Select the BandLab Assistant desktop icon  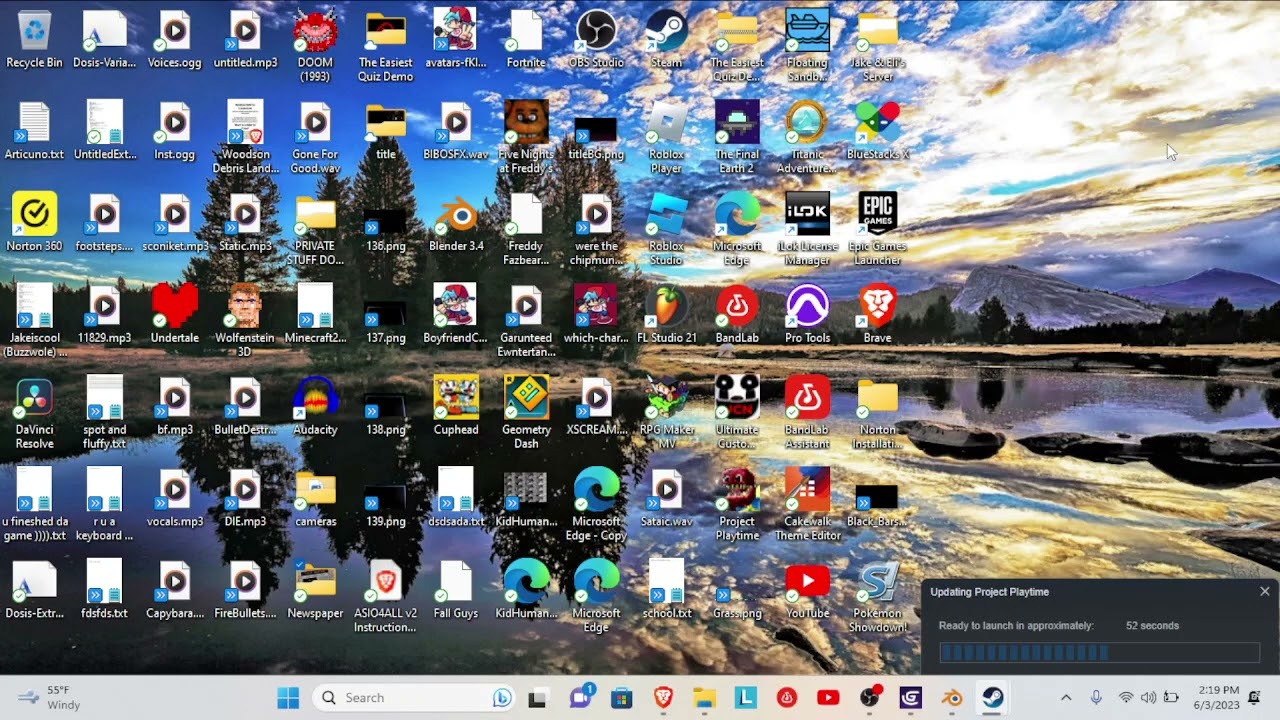[x=807, y=414]
